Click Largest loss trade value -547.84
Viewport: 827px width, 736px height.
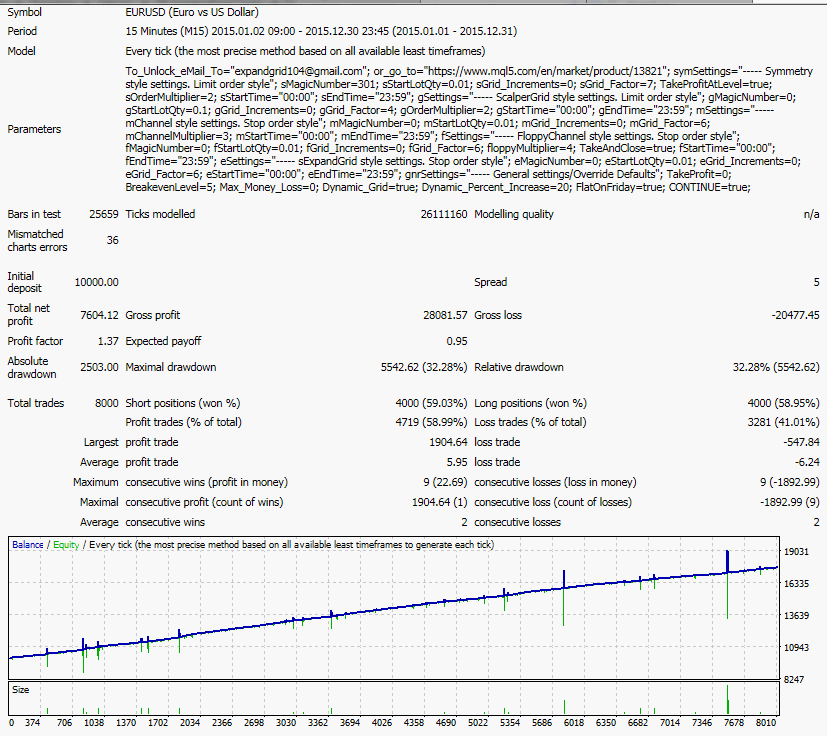[802, 442]
